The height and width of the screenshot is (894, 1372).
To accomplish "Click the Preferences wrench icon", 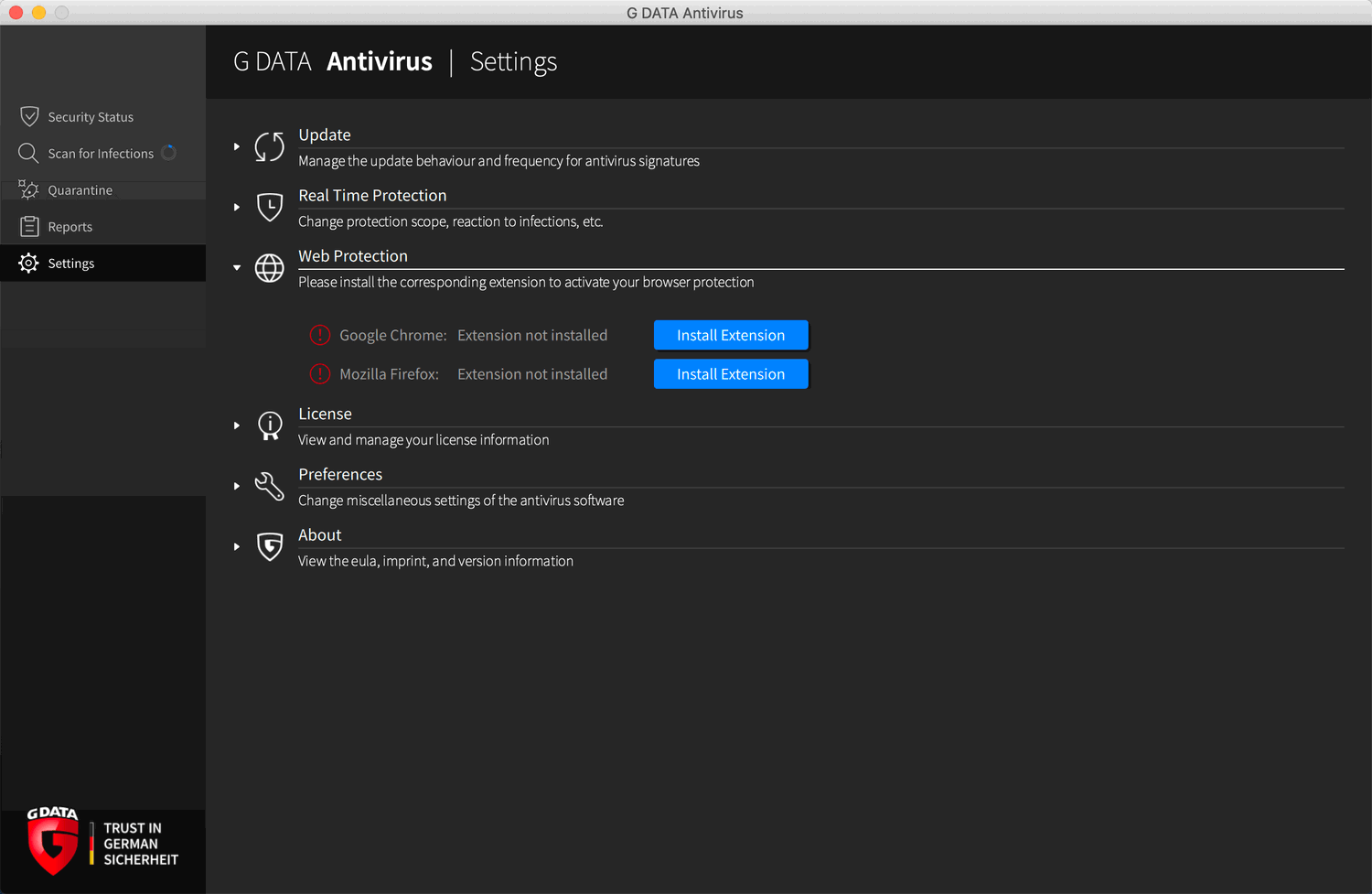I will tap(269, 486).
